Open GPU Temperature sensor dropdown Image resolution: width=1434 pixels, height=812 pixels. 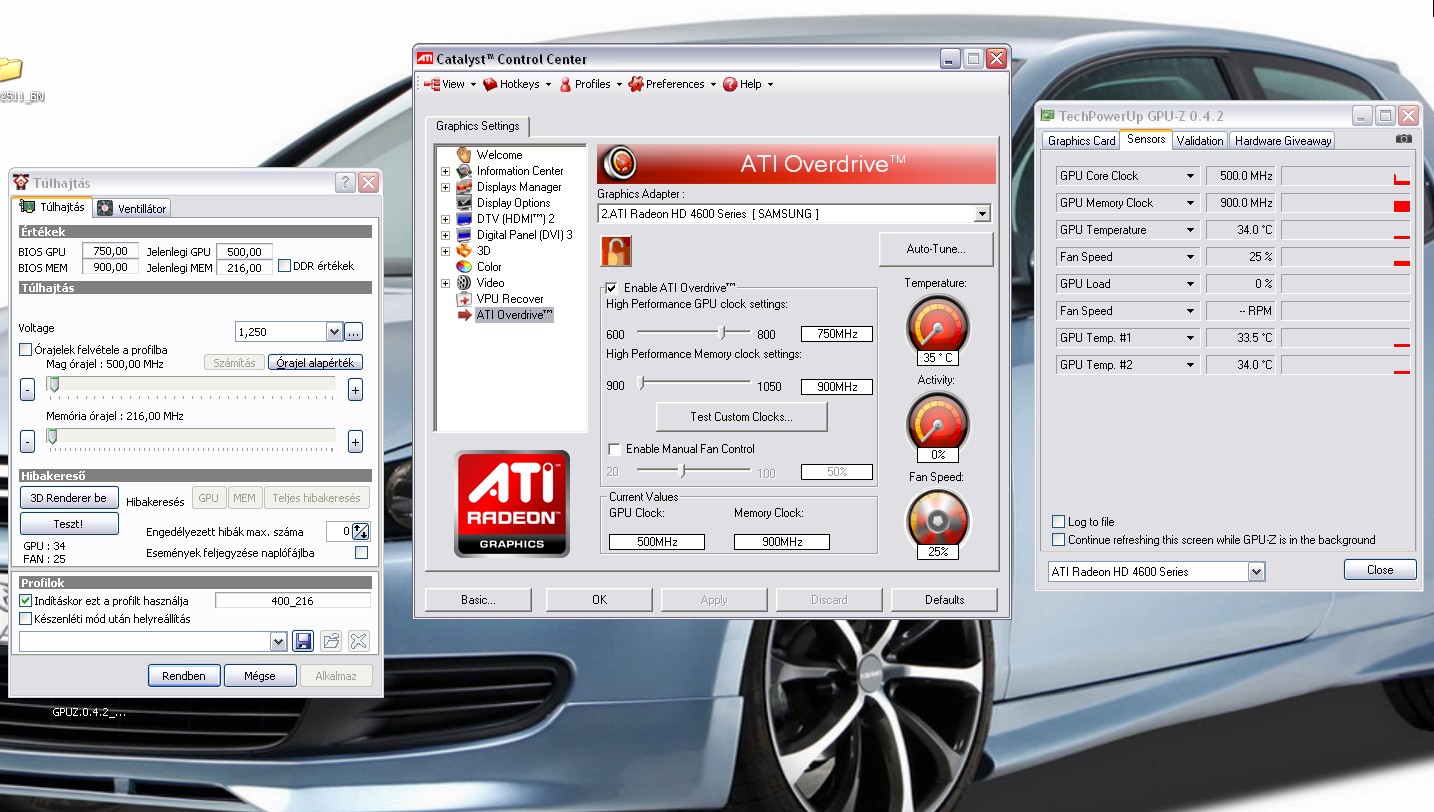[1190, 230]
